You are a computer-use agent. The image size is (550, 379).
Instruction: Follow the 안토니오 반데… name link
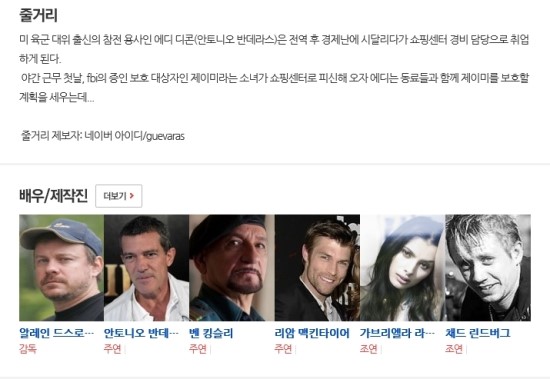(x=141, y=333)
